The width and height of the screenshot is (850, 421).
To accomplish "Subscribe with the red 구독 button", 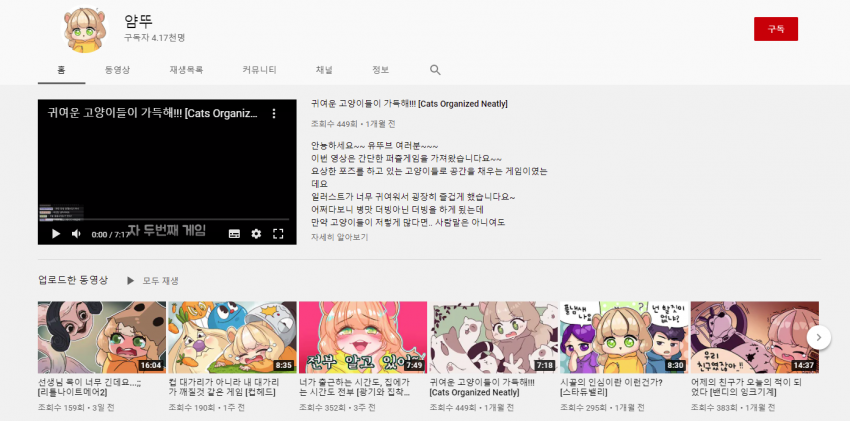I will click(776, 29).
